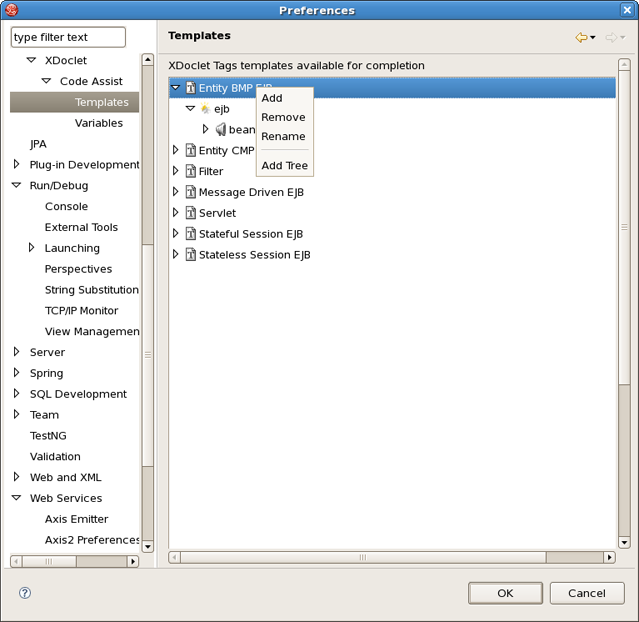The width and height of the screenshot is (639, 622).
Task: Click the Servlet template icon
Action: 190,213
